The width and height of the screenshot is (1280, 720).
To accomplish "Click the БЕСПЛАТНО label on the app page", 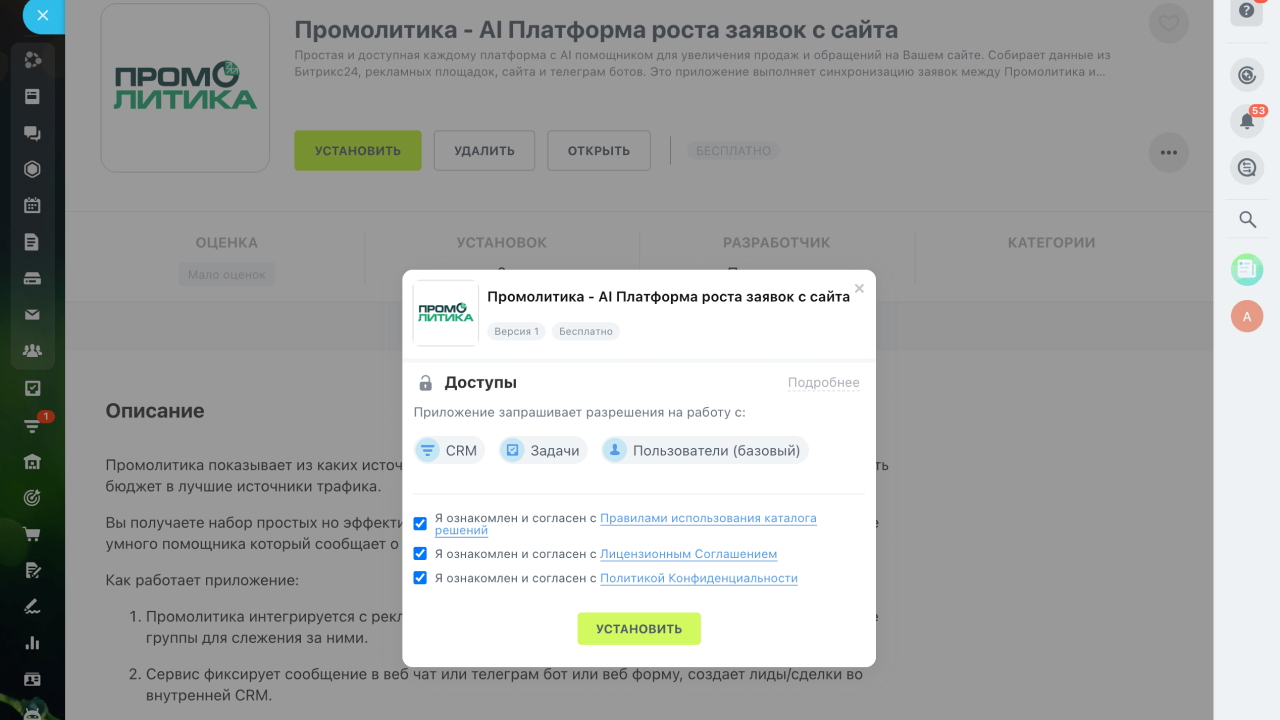I will tap(734, 151).
